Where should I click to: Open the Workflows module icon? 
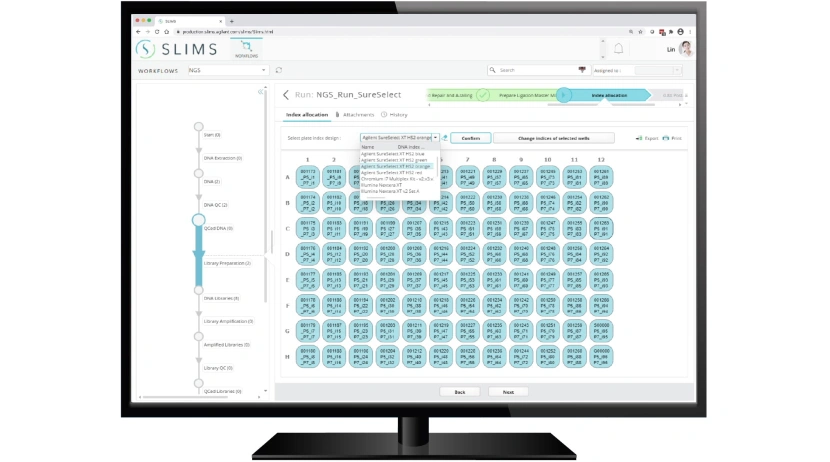tap(246, 49)
